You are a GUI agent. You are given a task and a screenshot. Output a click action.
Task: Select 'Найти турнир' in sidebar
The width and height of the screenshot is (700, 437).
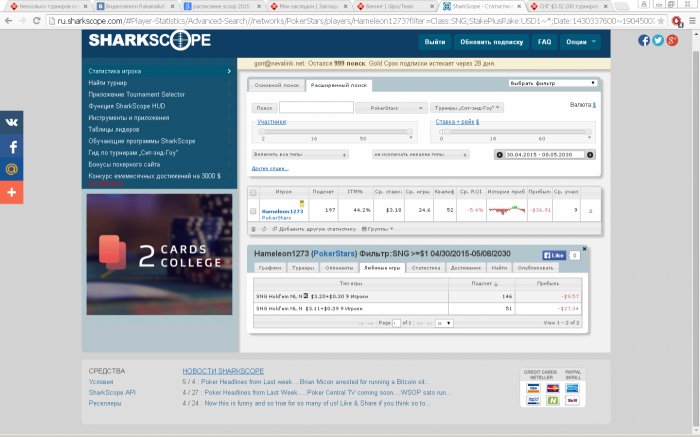point(108,83)
